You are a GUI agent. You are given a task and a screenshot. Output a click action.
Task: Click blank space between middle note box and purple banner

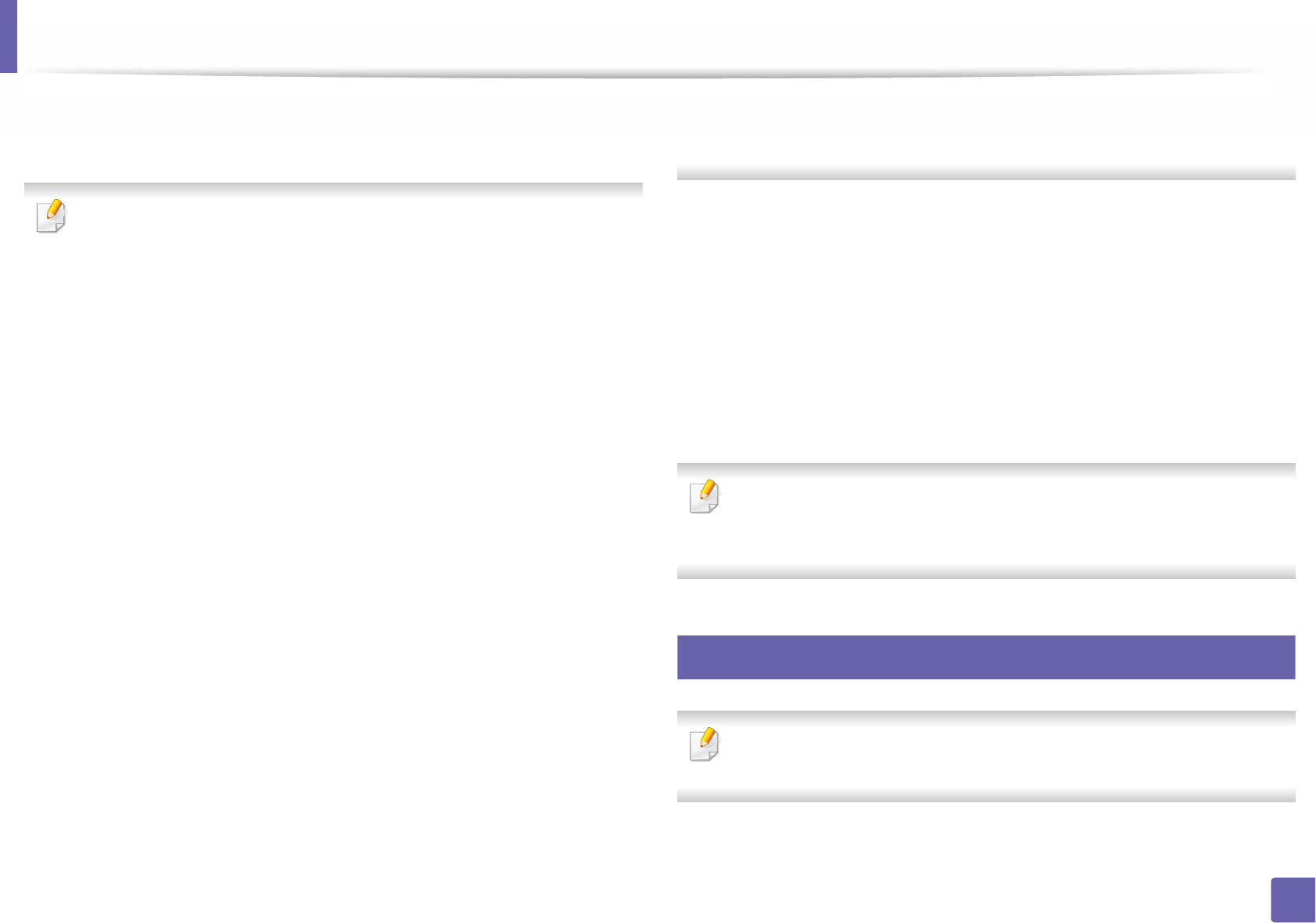(x=985, y=607)
